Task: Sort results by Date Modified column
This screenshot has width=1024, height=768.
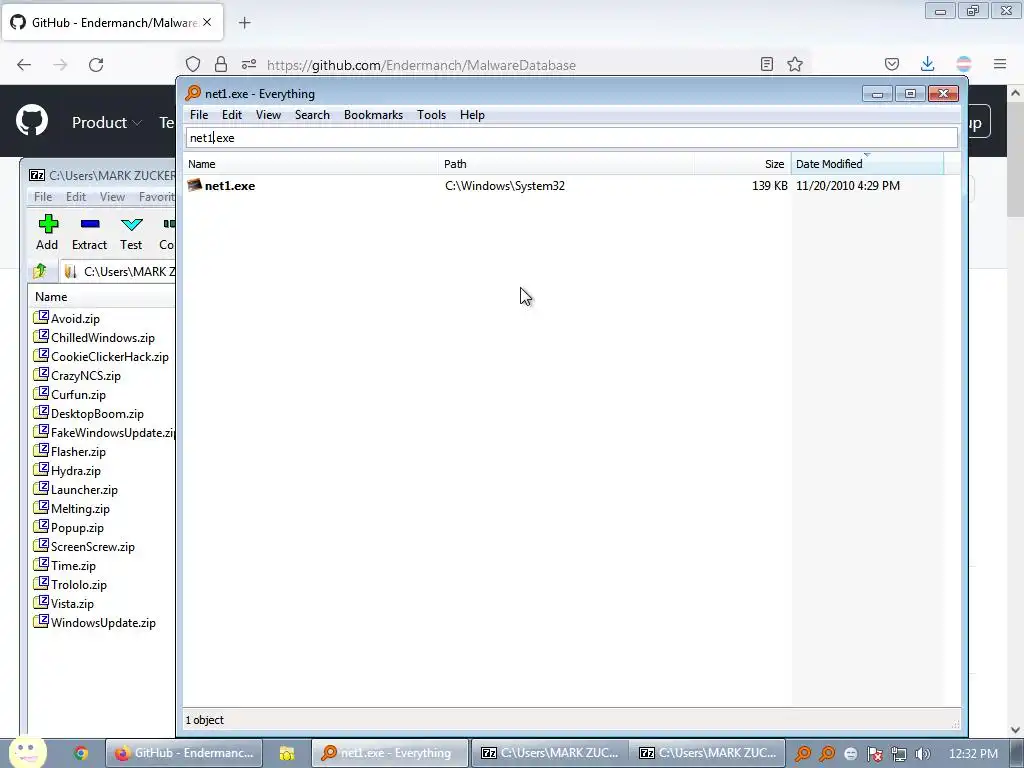Action: pos(867,164)
